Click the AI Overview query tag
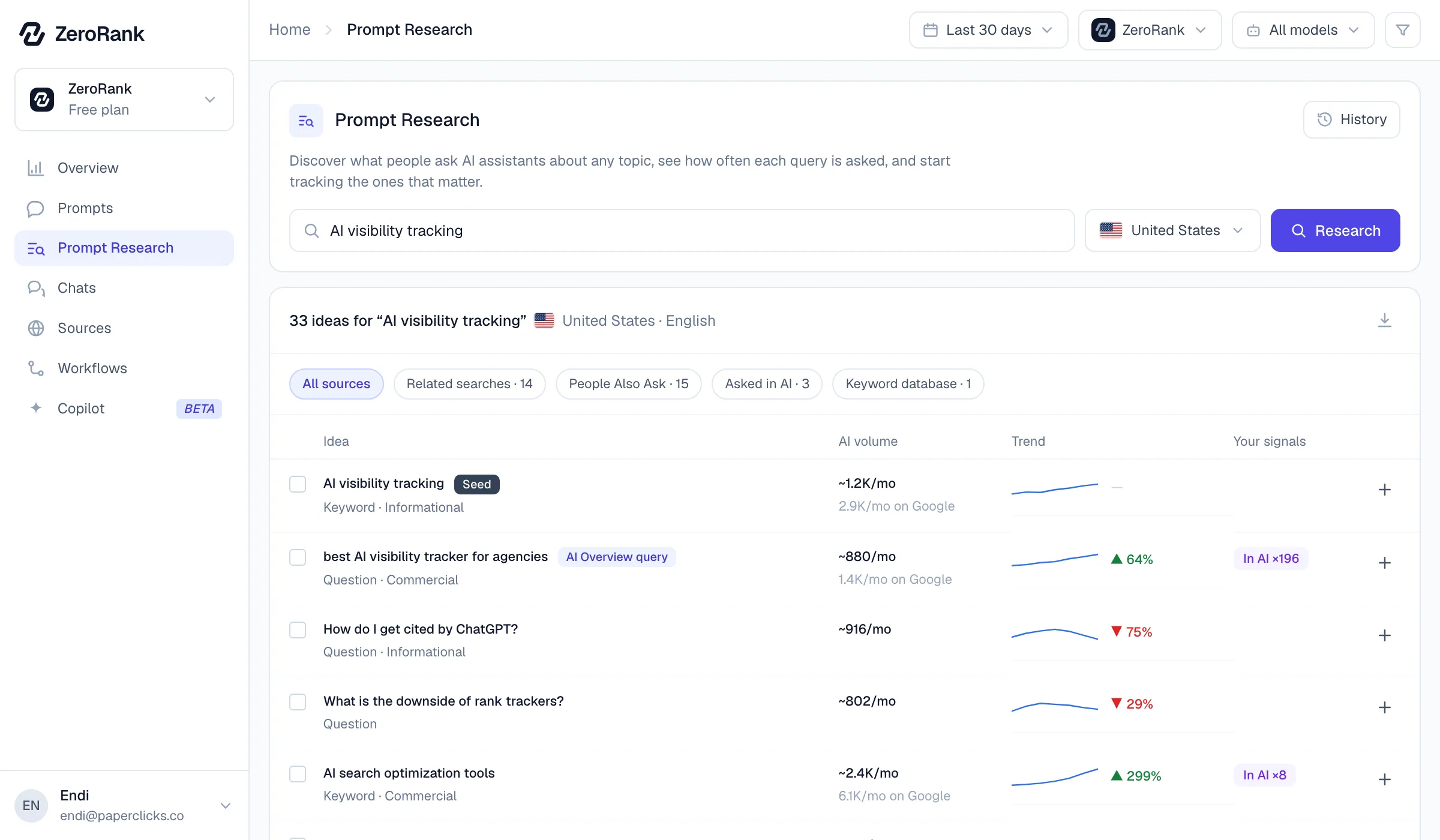The width and height of the screenshot is (1440, 840). click(617, 557)
